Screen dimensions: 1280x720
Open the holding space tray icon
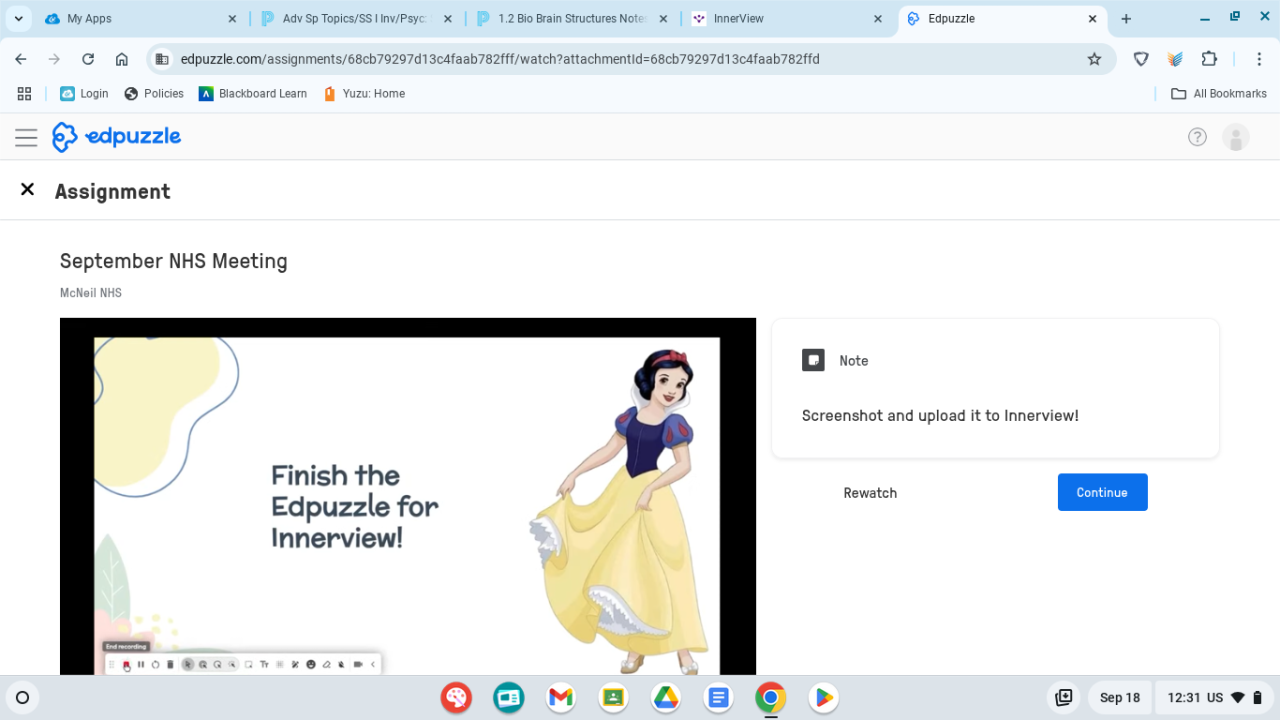1064,697
